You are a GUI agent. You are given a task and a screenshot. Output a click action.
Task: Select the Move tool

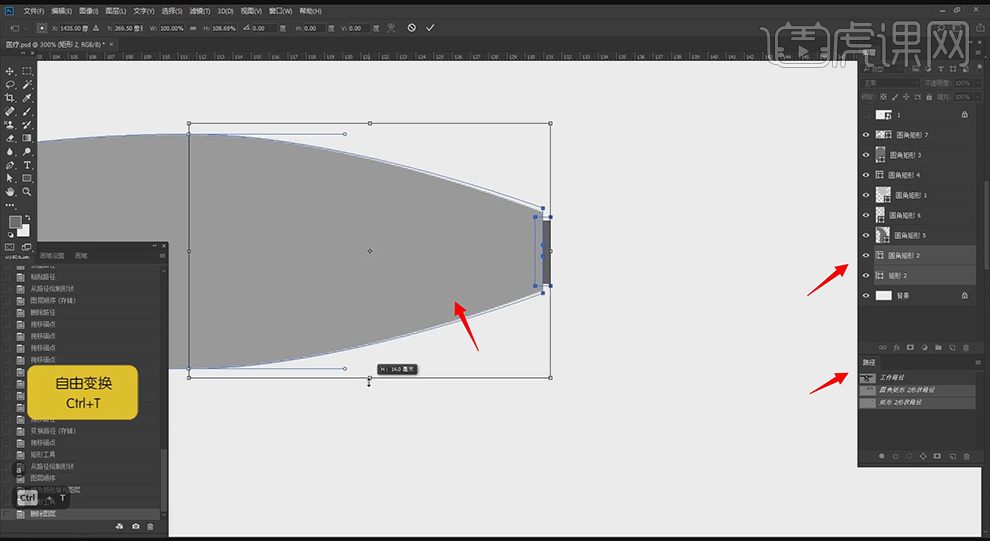pyautogui.click(x=9, y=71)
